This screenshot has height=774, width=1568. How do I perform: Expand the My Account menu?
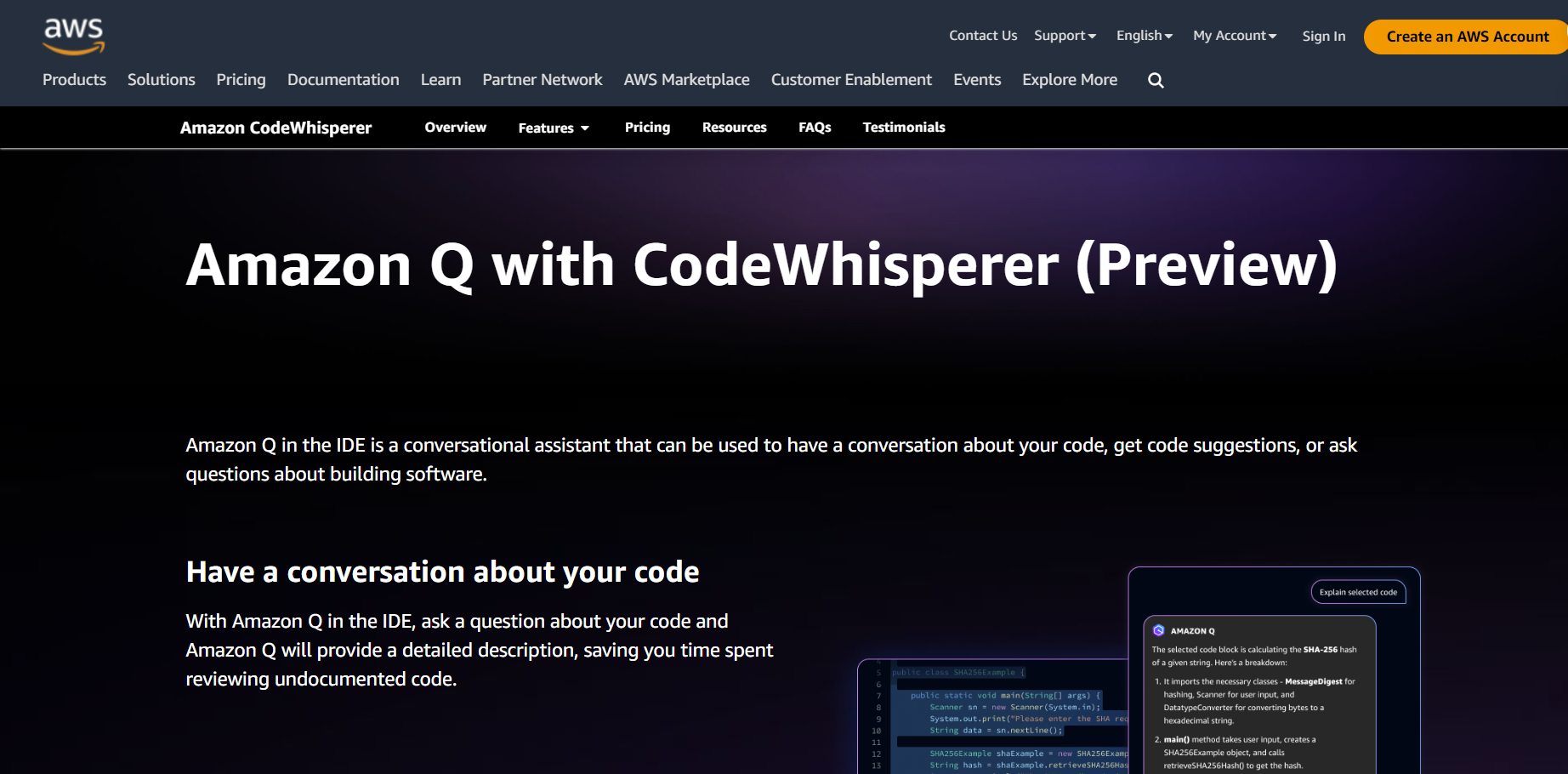[x=1235, y=36]
